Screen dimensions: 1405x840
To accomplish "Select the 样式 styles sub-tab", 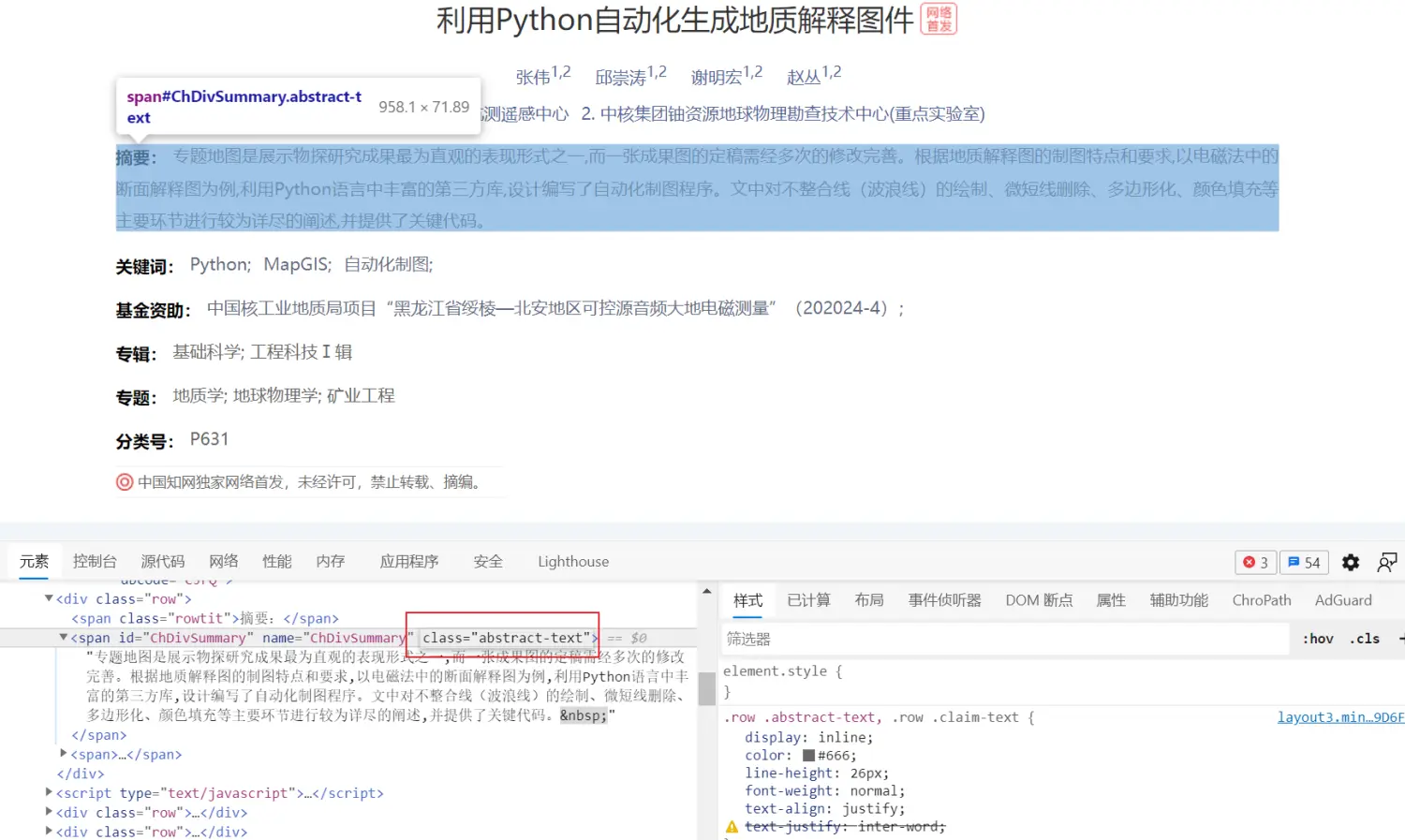I will coord(747,600).
